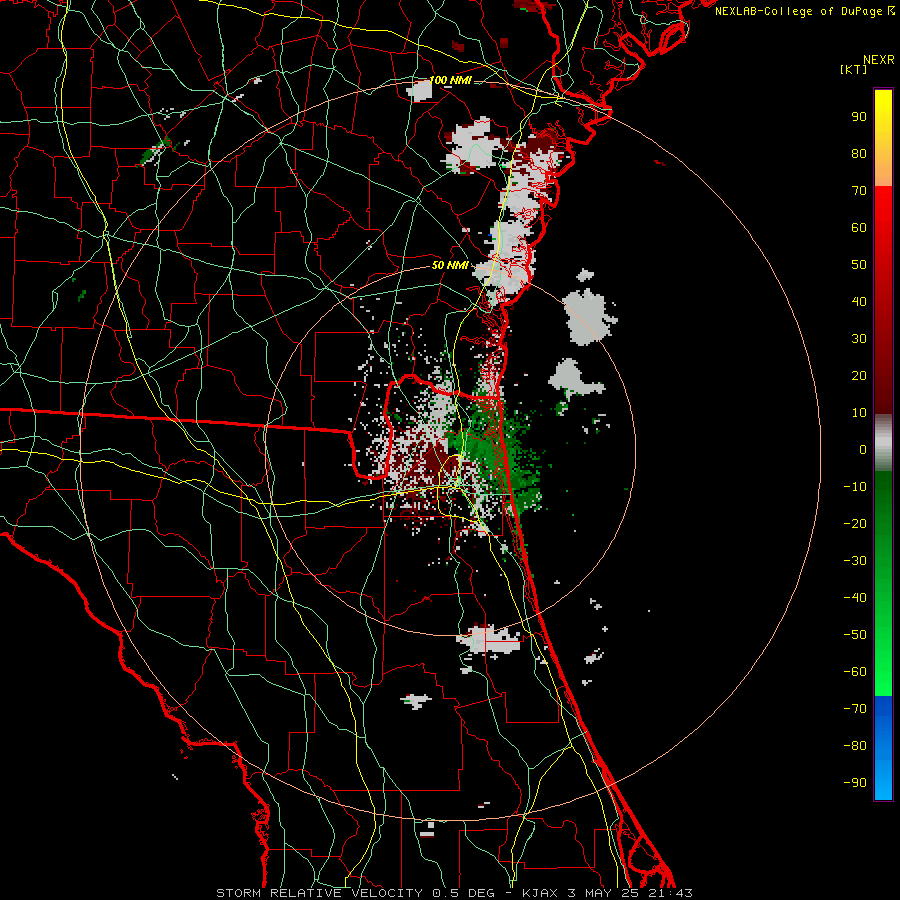This screenshot has width=900, height=900.
Task: Pick the green inbound segment of color bar
Action: pyautogui.click(x=883, y=583)
